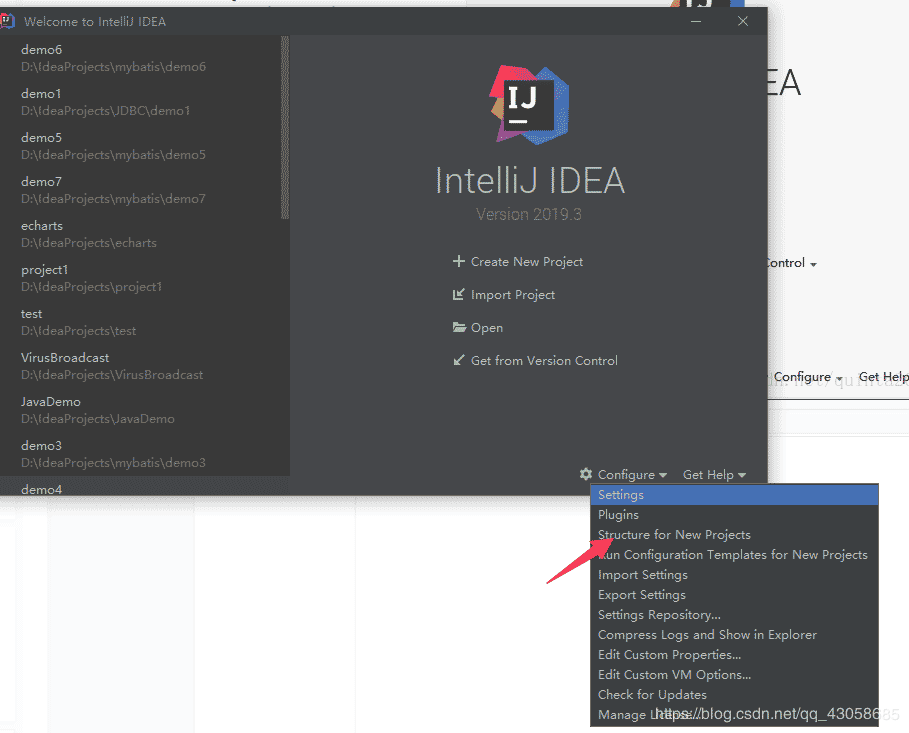Viewport: 909px width, 733px height.
Task: Select the Import Project icon
Action: pos(459,294)
